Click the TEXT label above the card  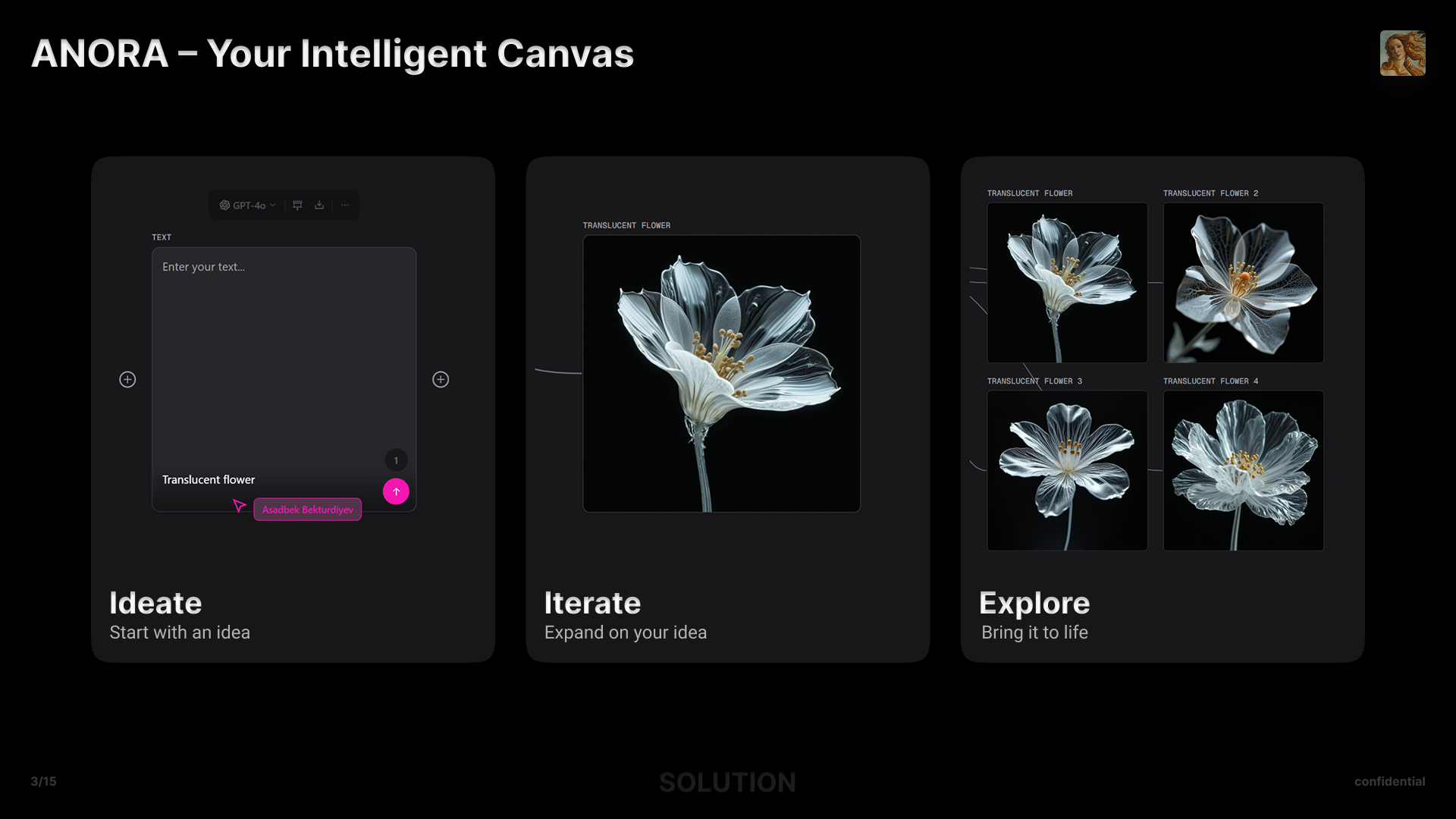pos(162,237)
